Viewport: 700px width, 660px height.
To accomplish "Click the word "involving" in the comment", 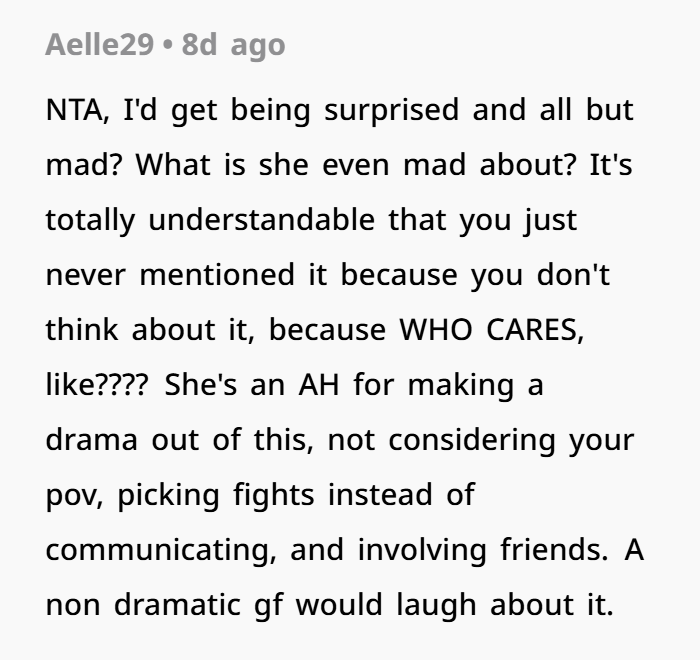I will point(422,550).
